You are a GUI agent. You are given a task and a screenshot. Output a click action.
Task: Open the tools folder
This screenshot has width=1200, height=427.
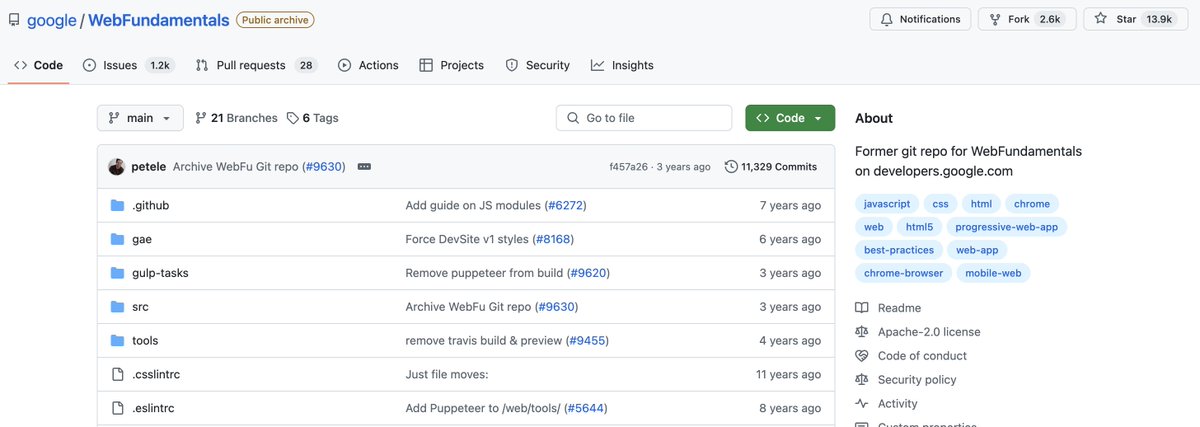pyautogui.click(x=145, y=341)
